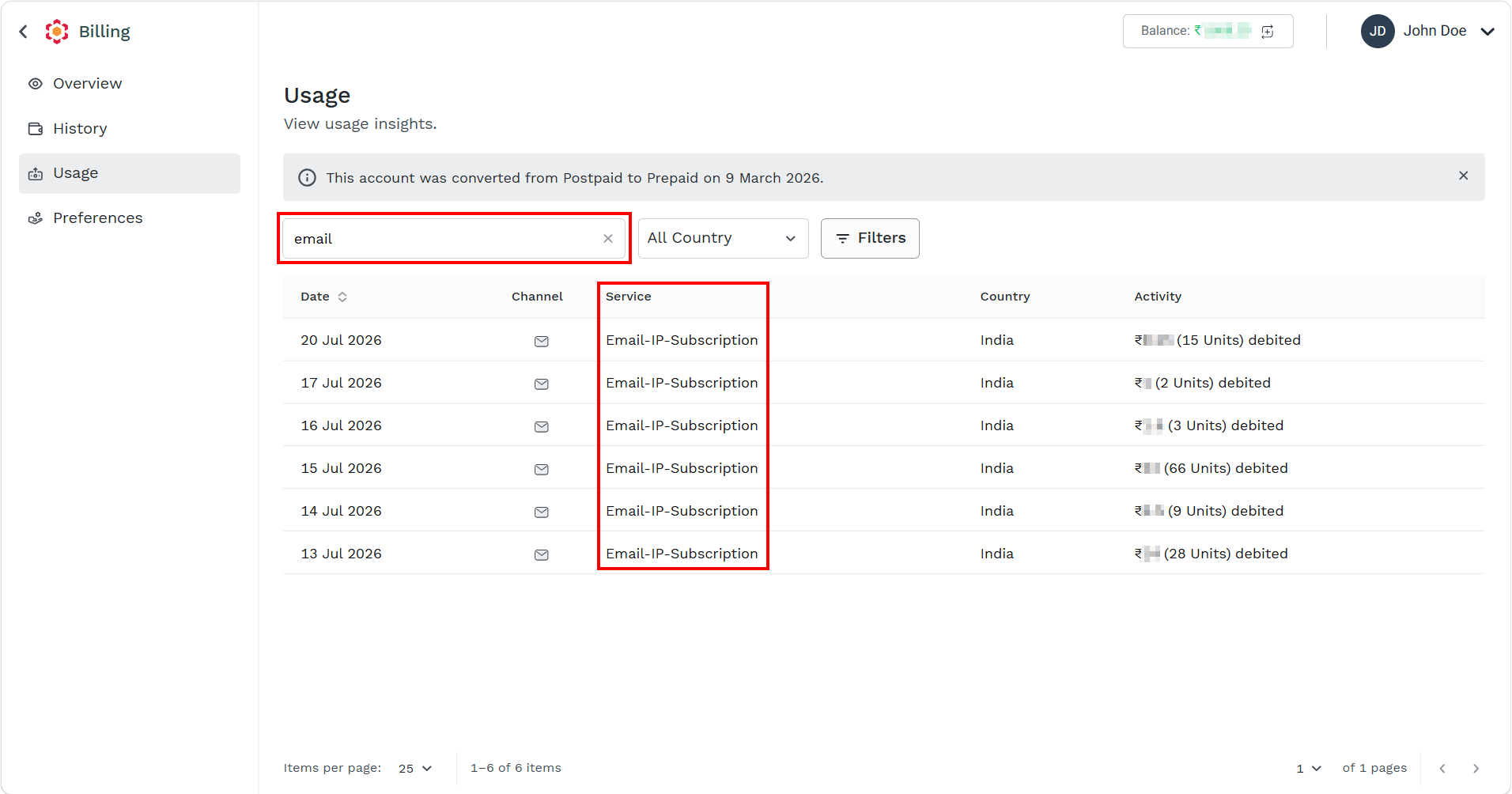
Task: Open the All Country dropdown
Action: click(724, 238)
